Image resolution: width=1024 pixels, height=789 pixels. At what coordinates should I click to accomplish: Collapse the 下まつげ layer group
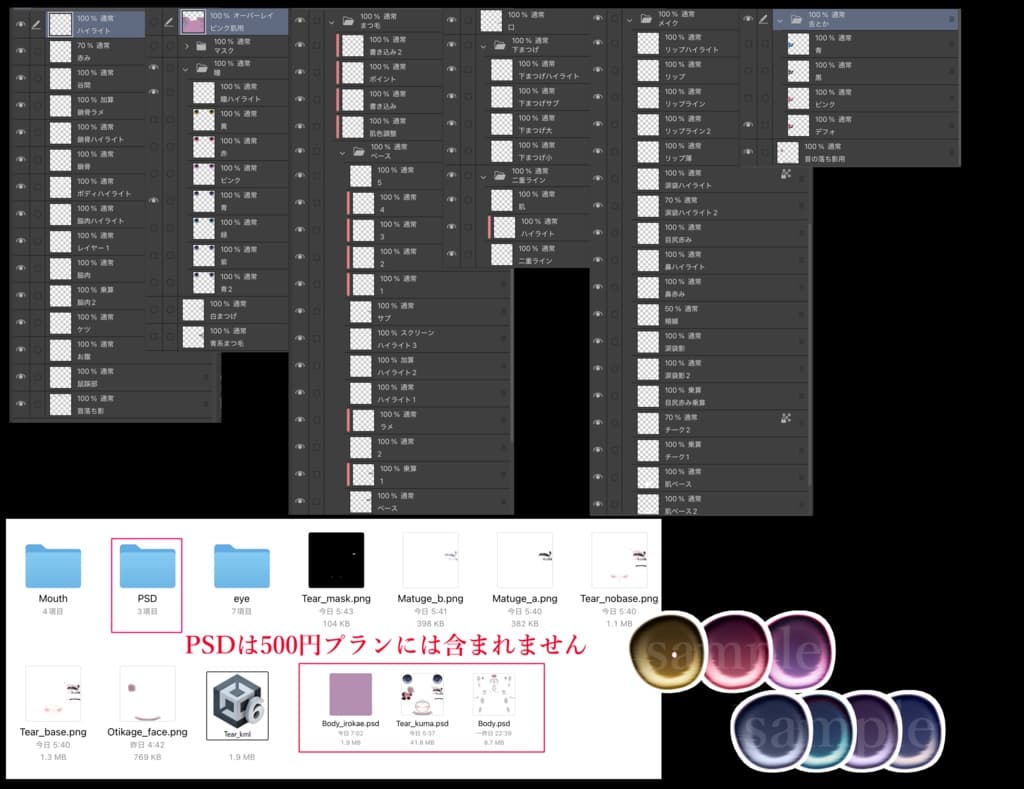point(483,46)
